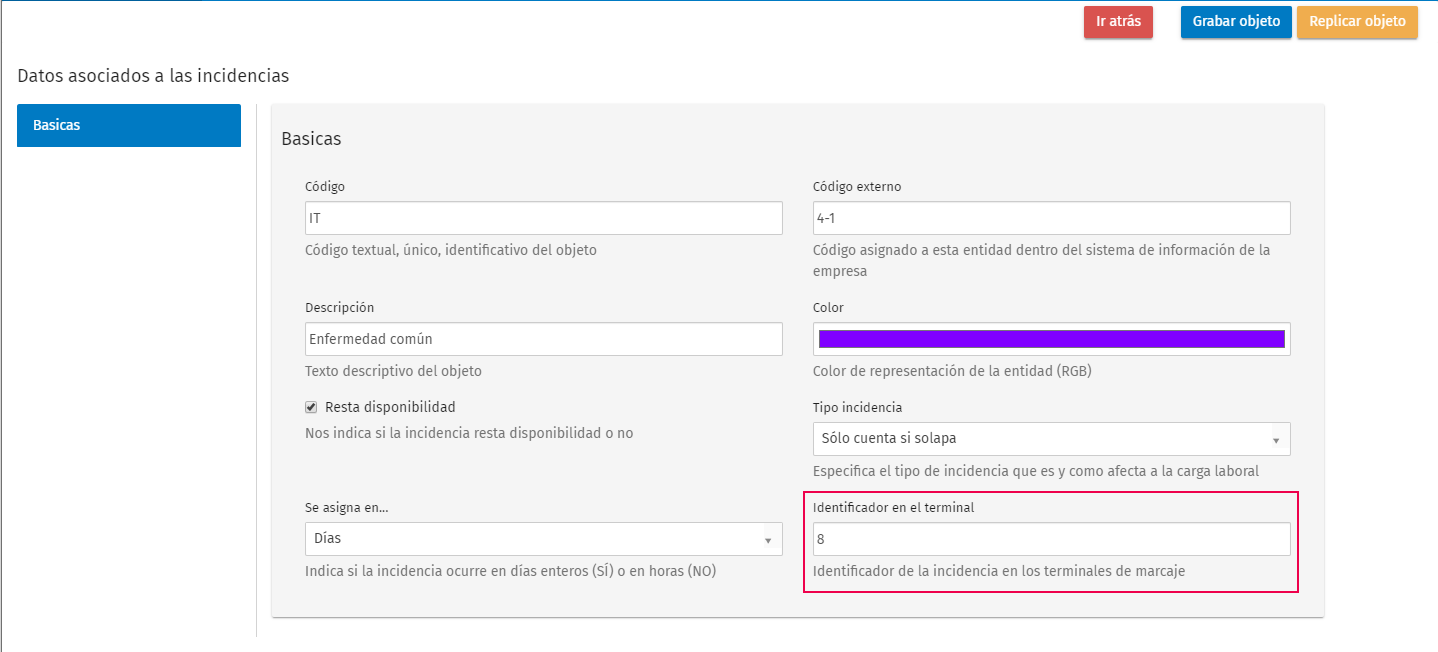The width and height of the screenshot is (1438, 652).
Task: Click into the Código externo field showing 4-1
Action: pos(1052,218)
